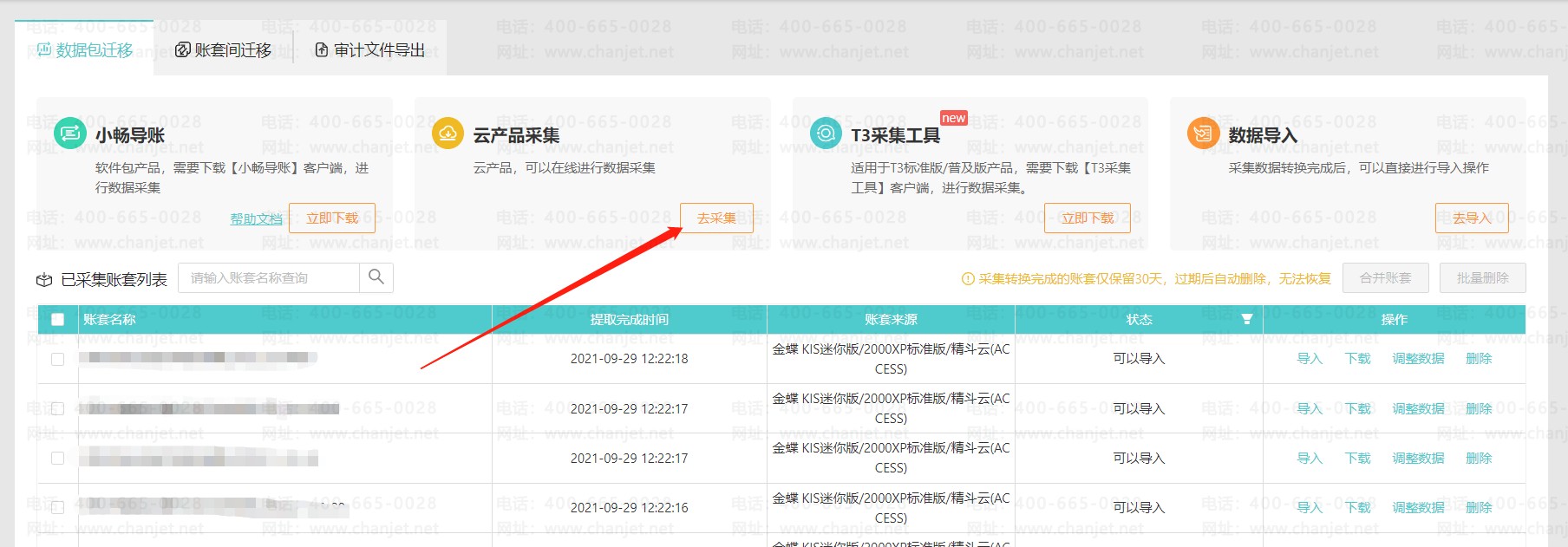Click the 账套来源 cell in the 12:22:18 row
Image resolution: width=1568 pixels, height=547 pixels.
click(891, 359)
